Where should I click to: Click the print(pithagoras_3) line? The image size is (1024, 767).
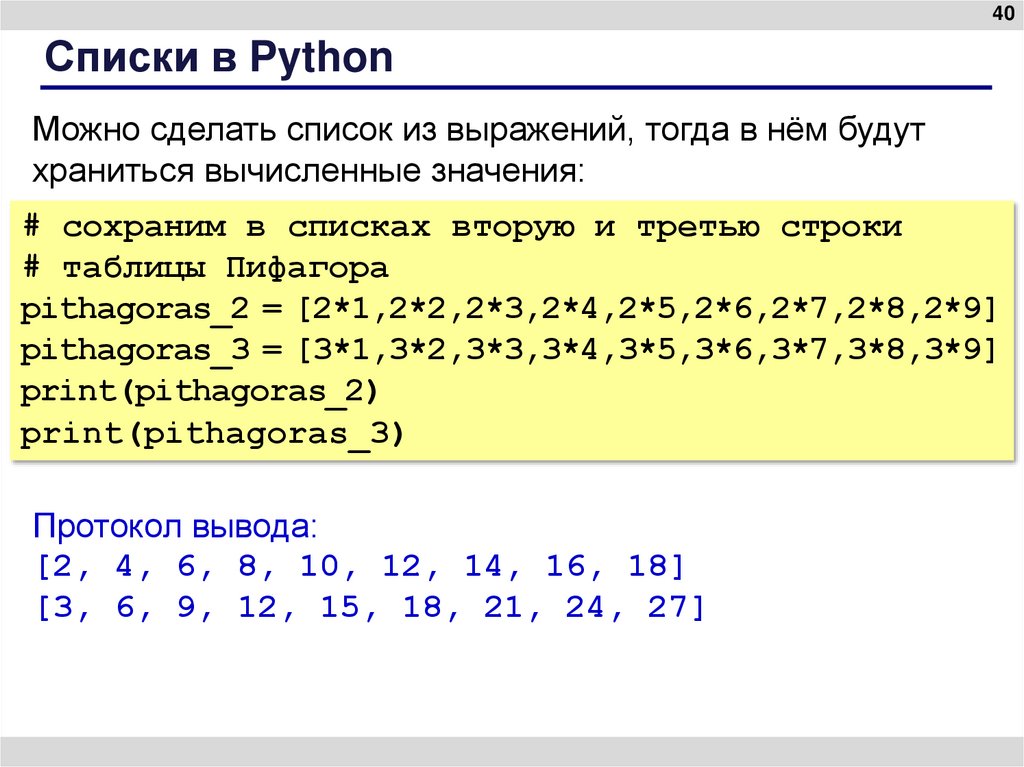(x=213, y=434)
